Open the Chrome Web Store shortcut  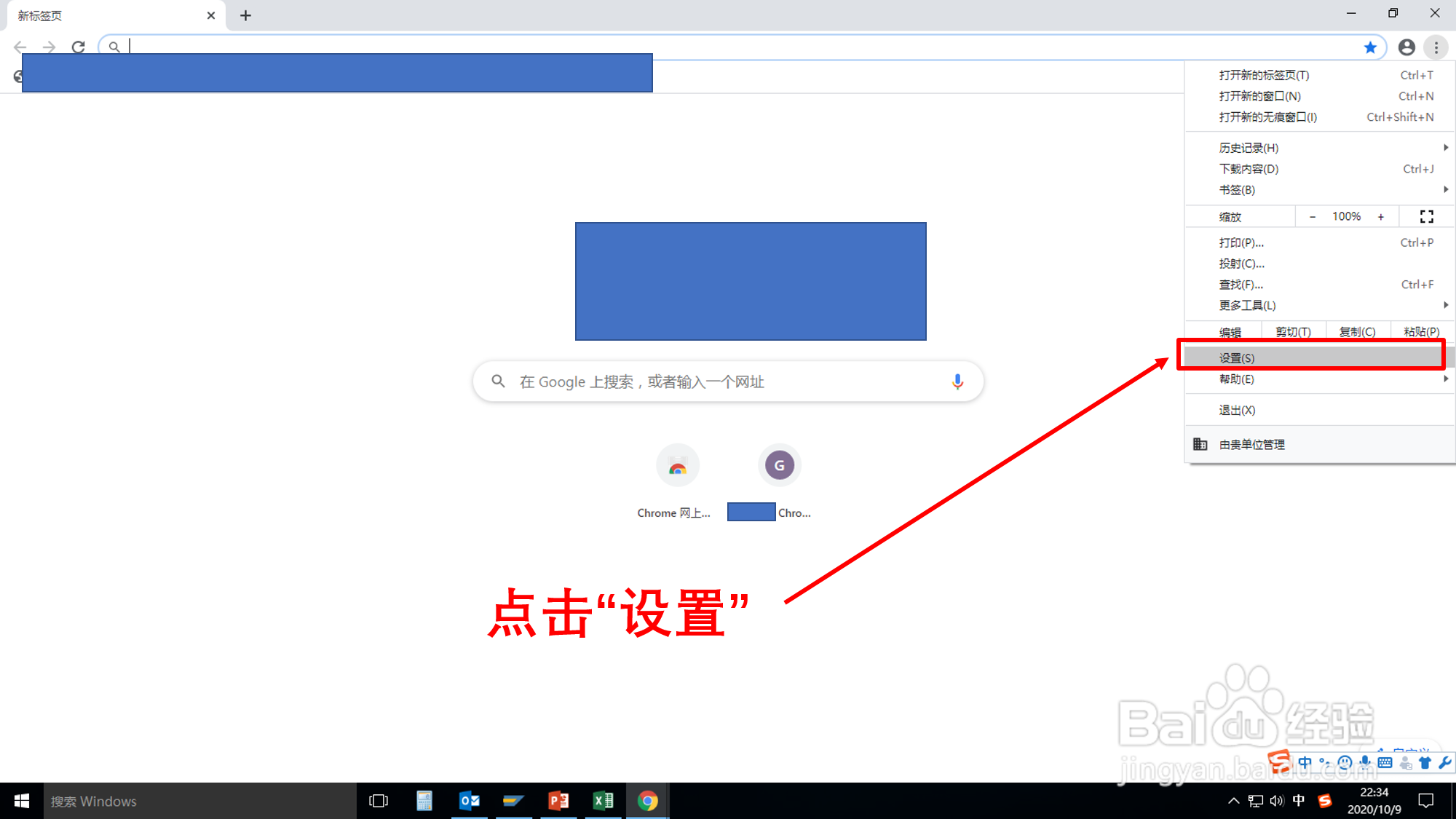pos(677,466)
